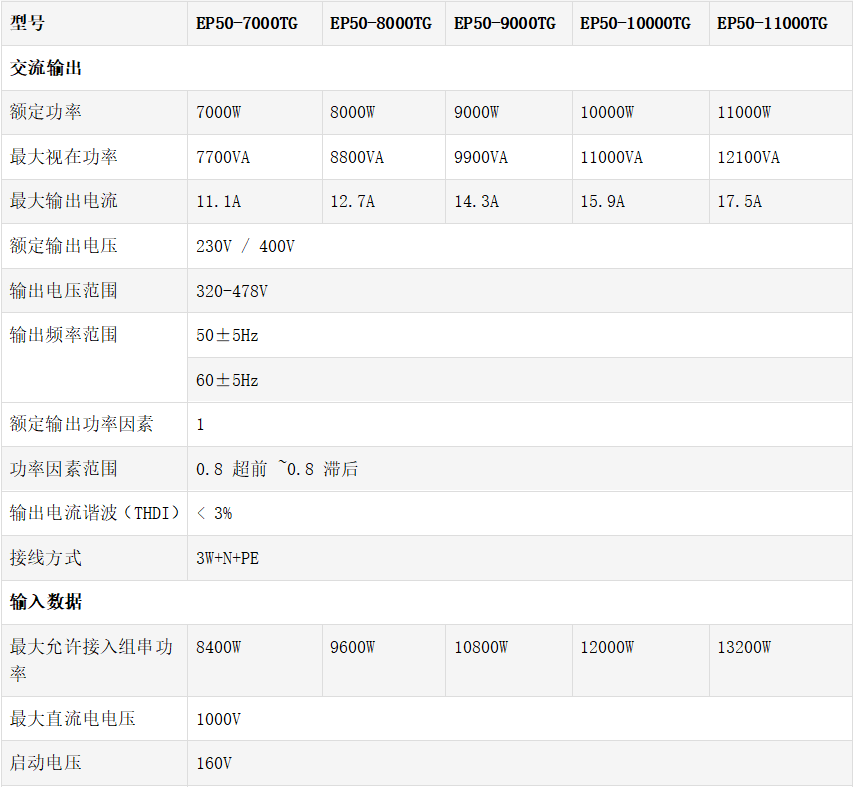Select the 输入数据 section heading

tap(46, 603)
